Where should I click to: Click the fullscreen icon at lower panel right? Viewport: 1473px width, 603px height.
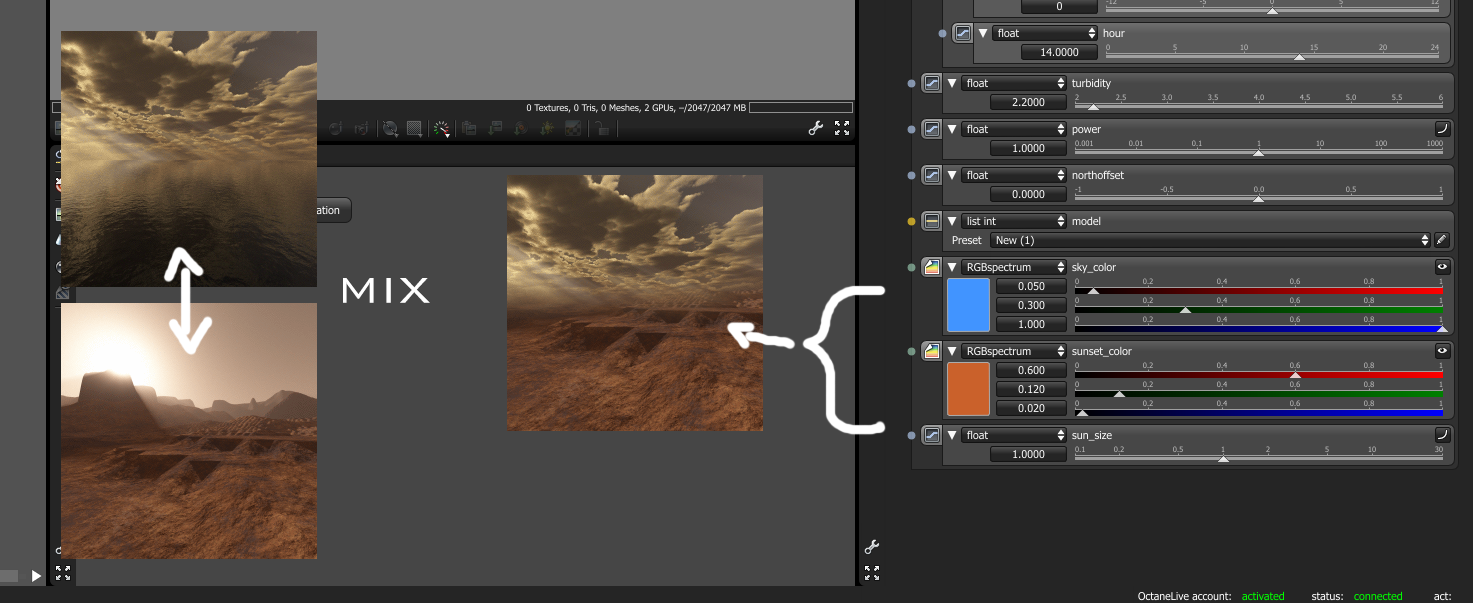click(x=871, y=573)
